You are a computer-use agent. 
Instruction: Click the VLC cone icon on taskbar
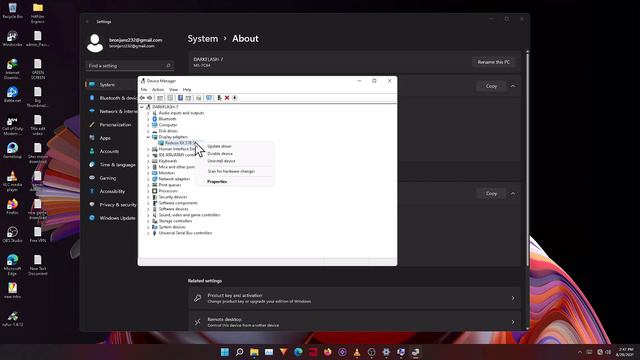(x=357, y=352)
